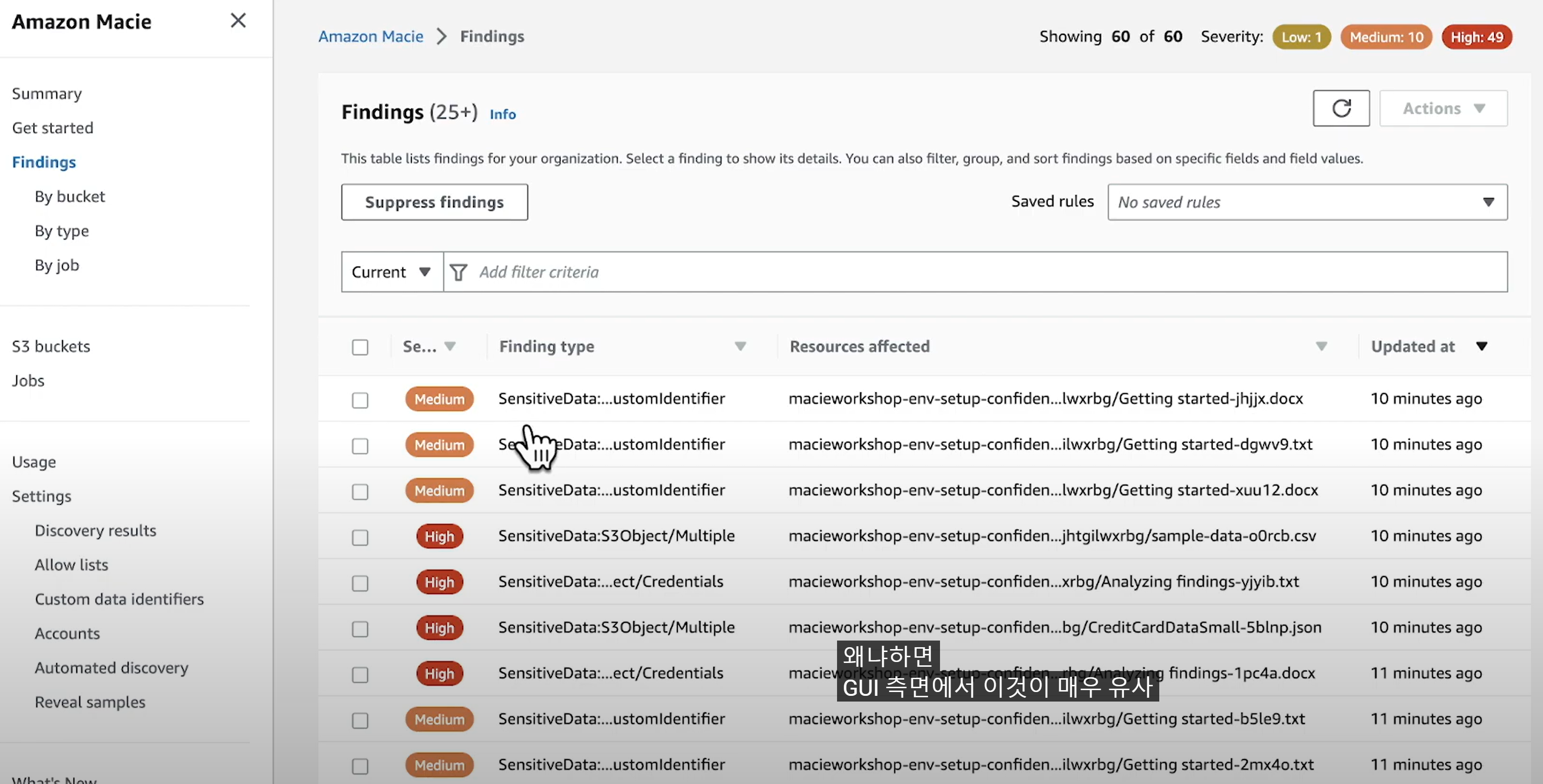Sort by the Updated at arrow
The height and width of the screenshot is (784, 1543).
[1481, 346]
